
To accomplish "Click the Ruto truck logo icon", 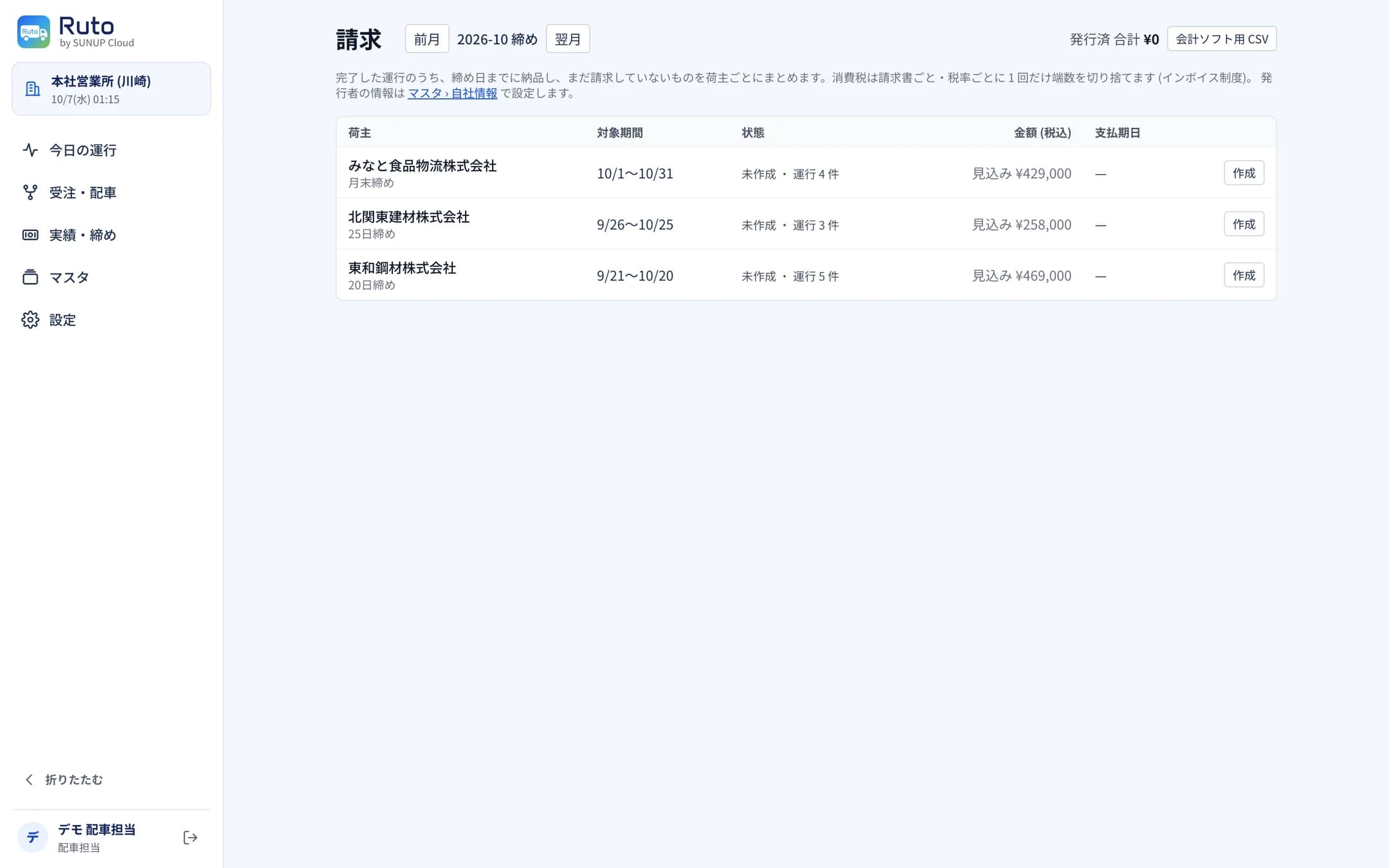I will [33, 32].
